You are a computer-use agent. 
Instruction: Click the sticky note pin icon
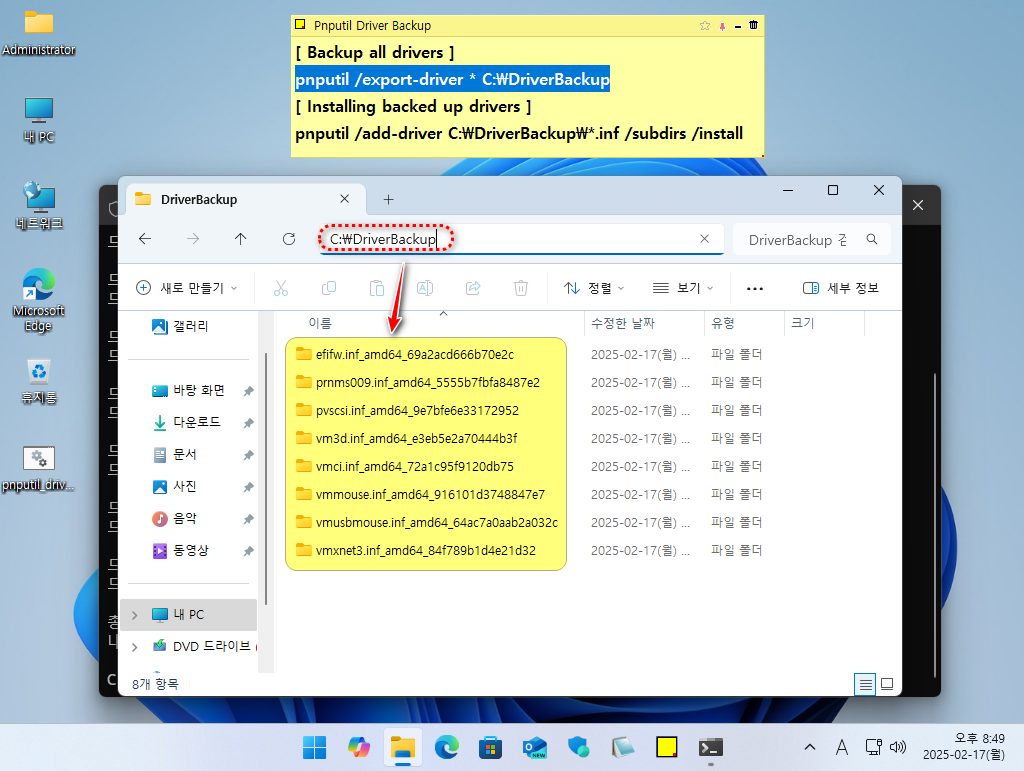pos(722,26)
